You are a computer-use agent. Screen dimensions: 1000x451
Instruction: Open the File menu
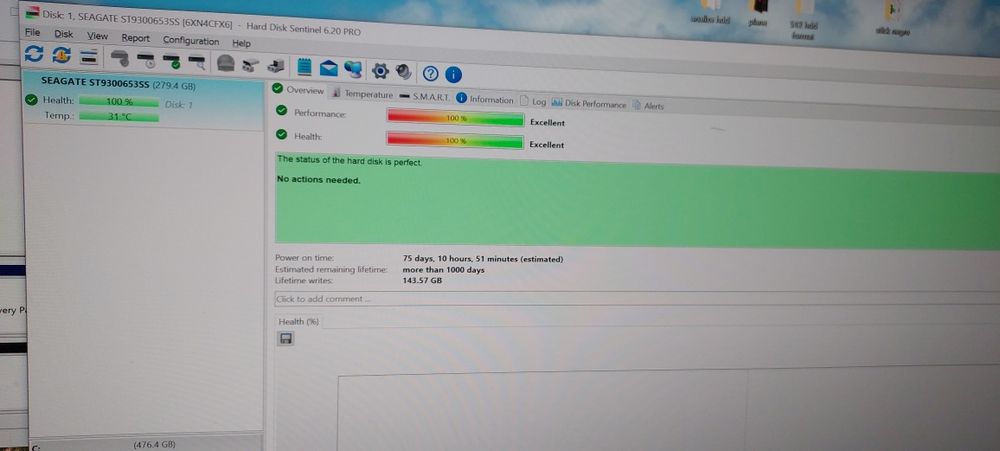coord(32,32)
